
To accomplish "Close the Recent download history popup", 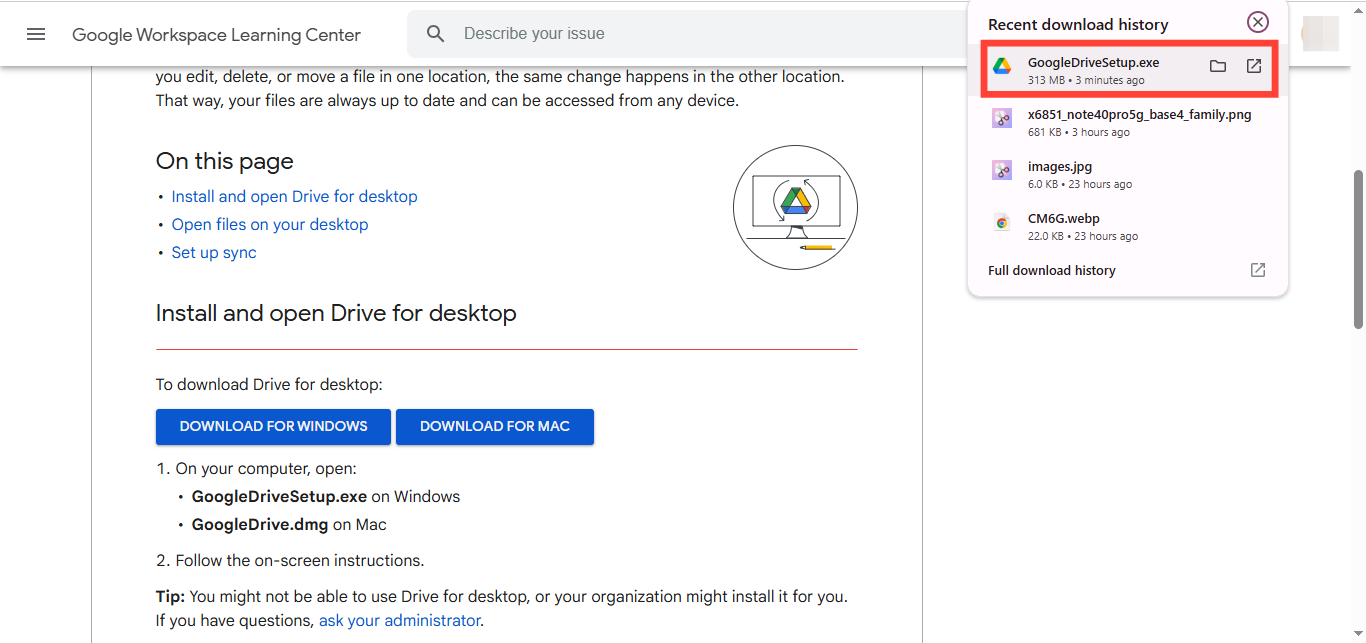I will [x=1257, y=22].
